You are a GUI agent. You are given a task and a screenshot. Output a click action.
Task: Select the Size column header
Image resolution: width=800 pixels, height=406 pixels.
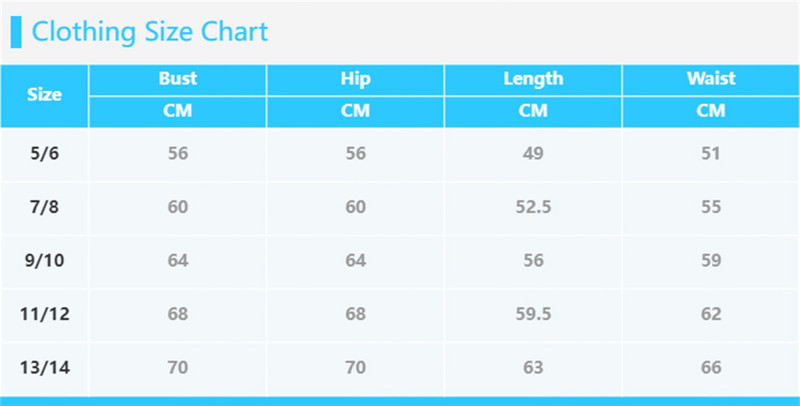click(44, 95)
